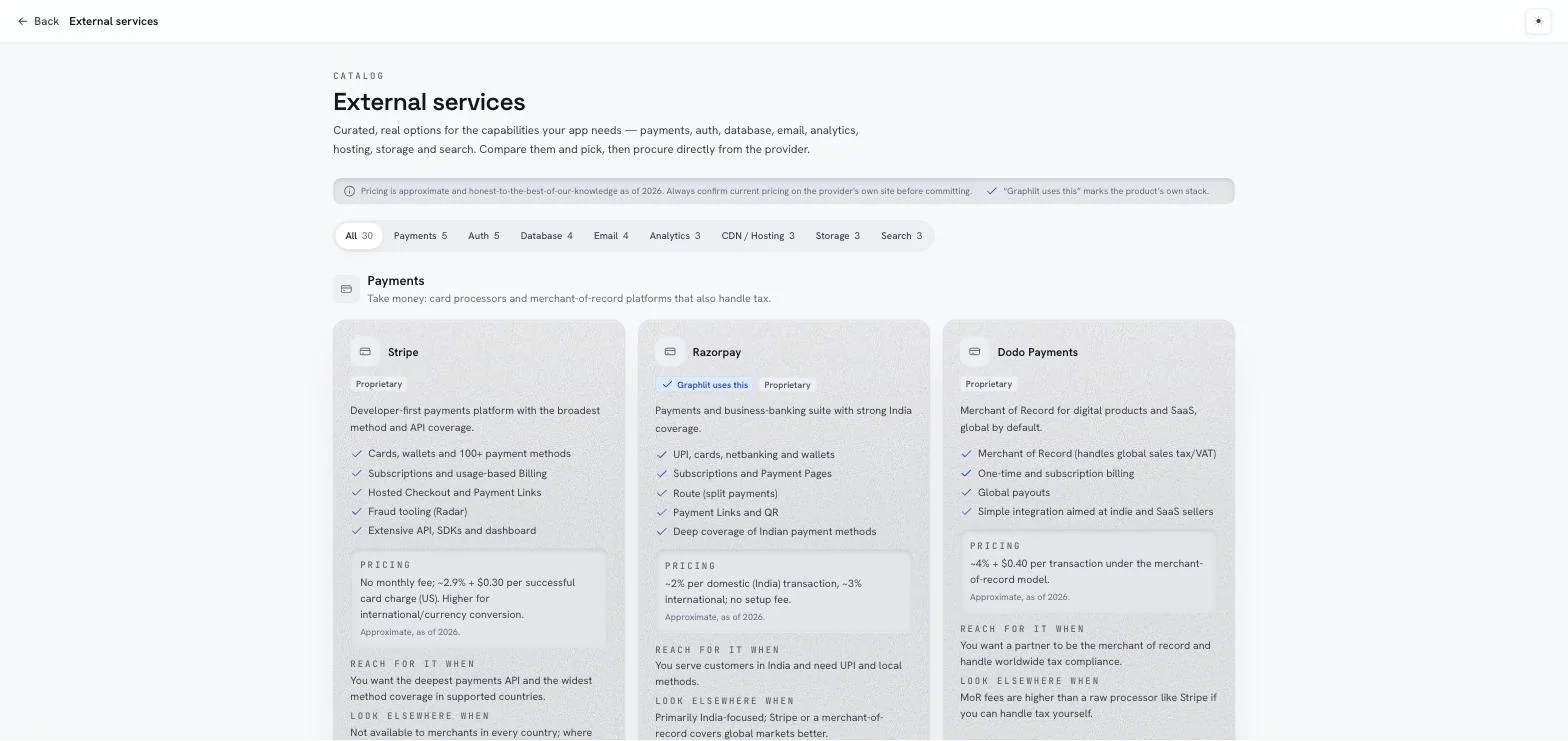Click the checkmark in Graphlit uses this badge
The width and height of the screenshot is (1568, 741).
click(x=667, y=385)
